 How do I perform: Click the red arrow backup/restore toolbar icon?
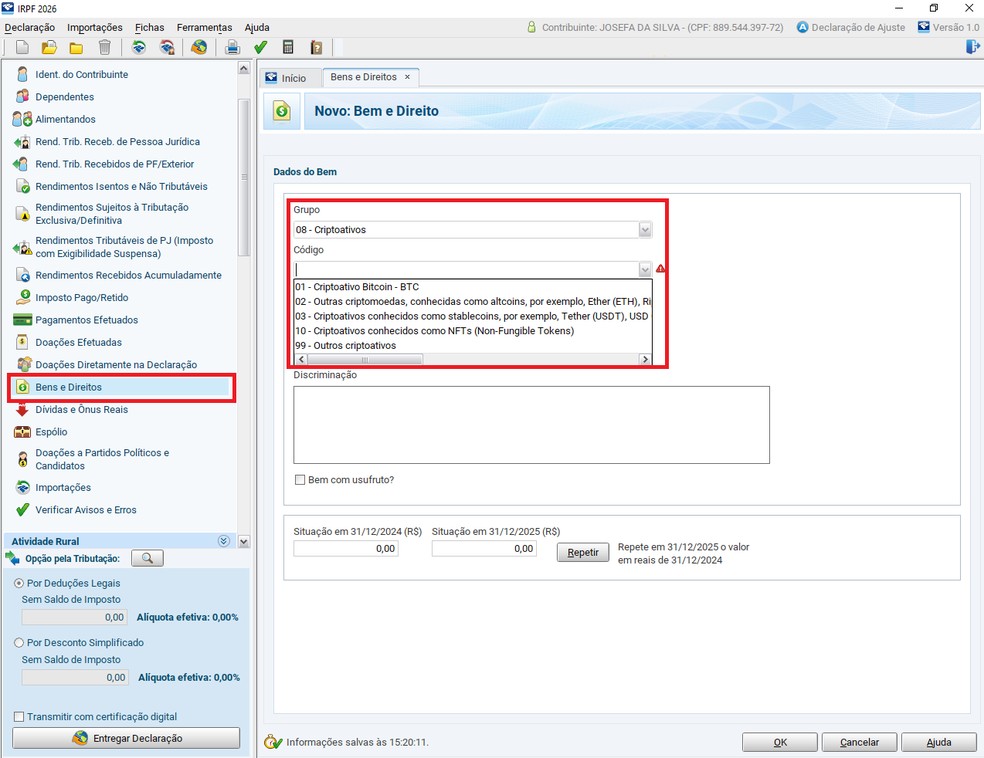coord(167,47)
